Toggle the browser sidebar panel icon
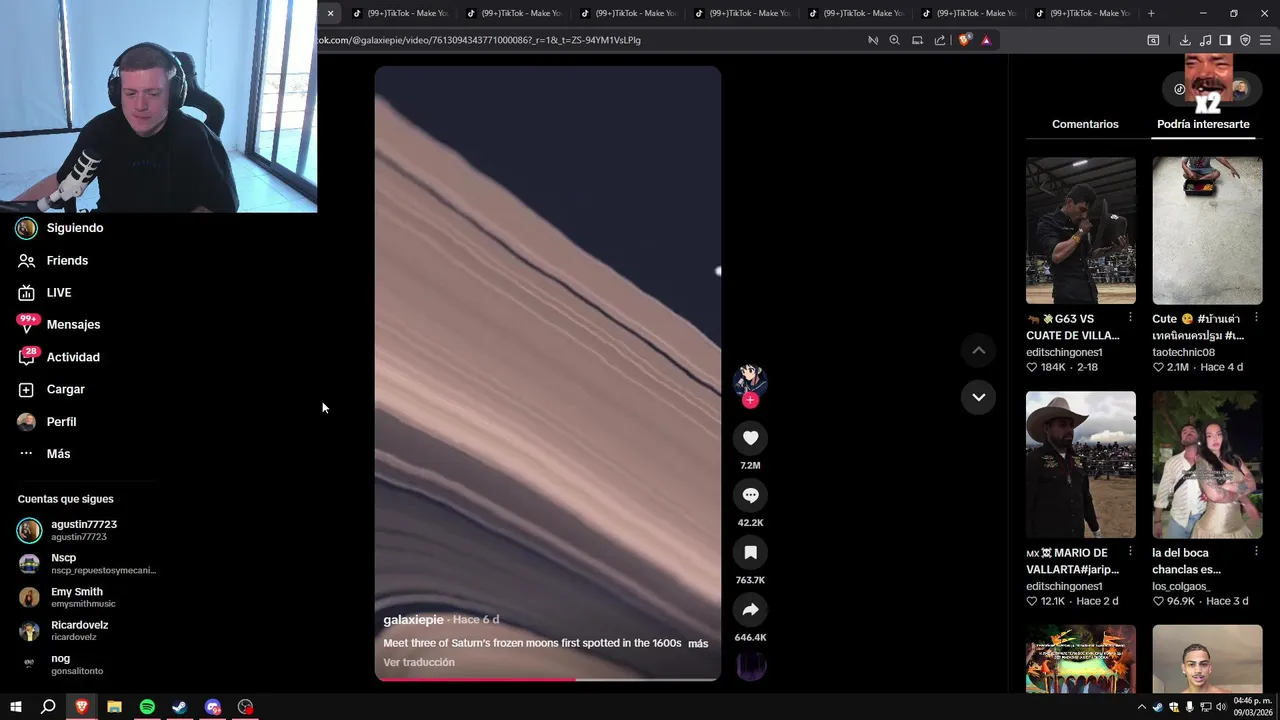This screenshot has height=720, width=1280. click(1225, 40)
